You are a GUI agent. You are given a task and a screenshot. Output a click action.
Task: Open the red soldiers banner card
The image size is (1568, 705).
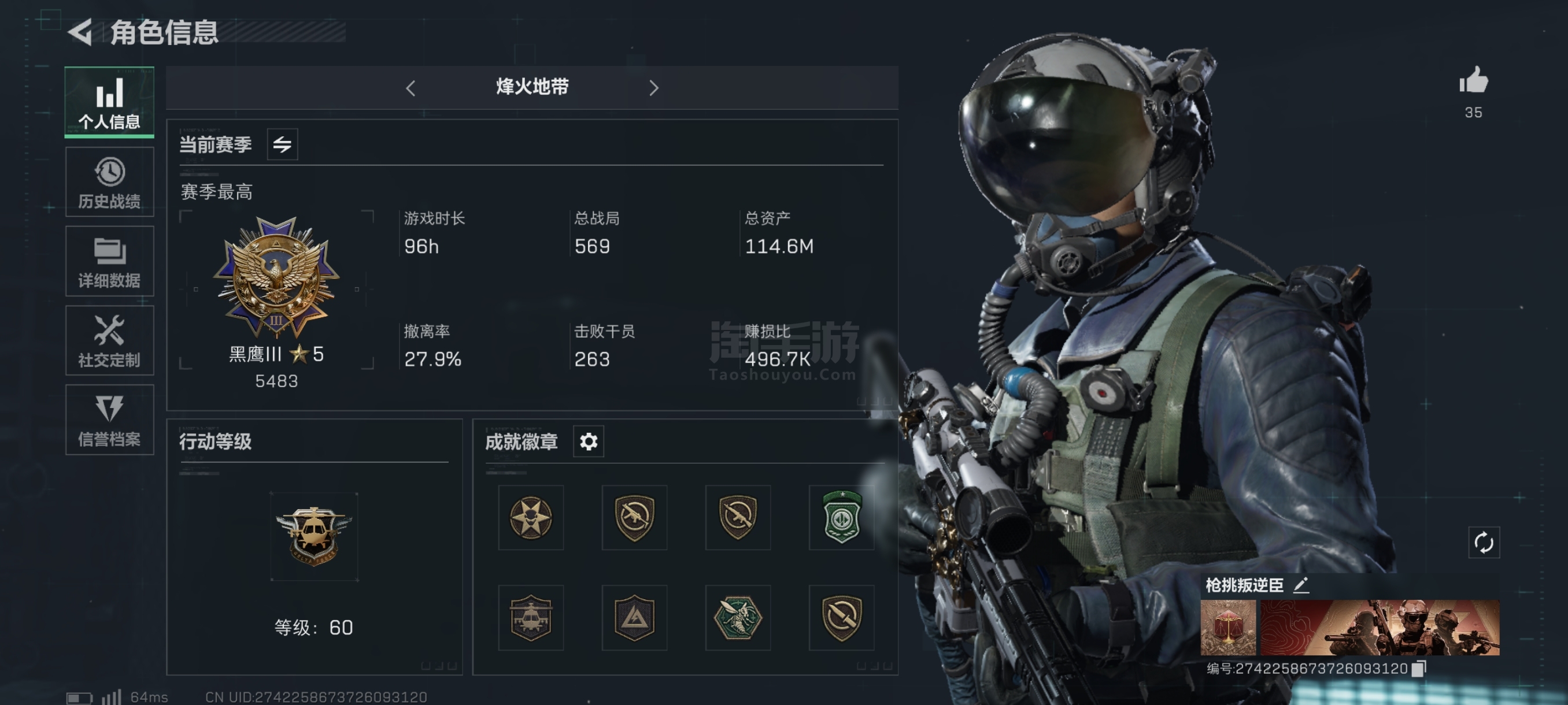[x=1380, y=627]
